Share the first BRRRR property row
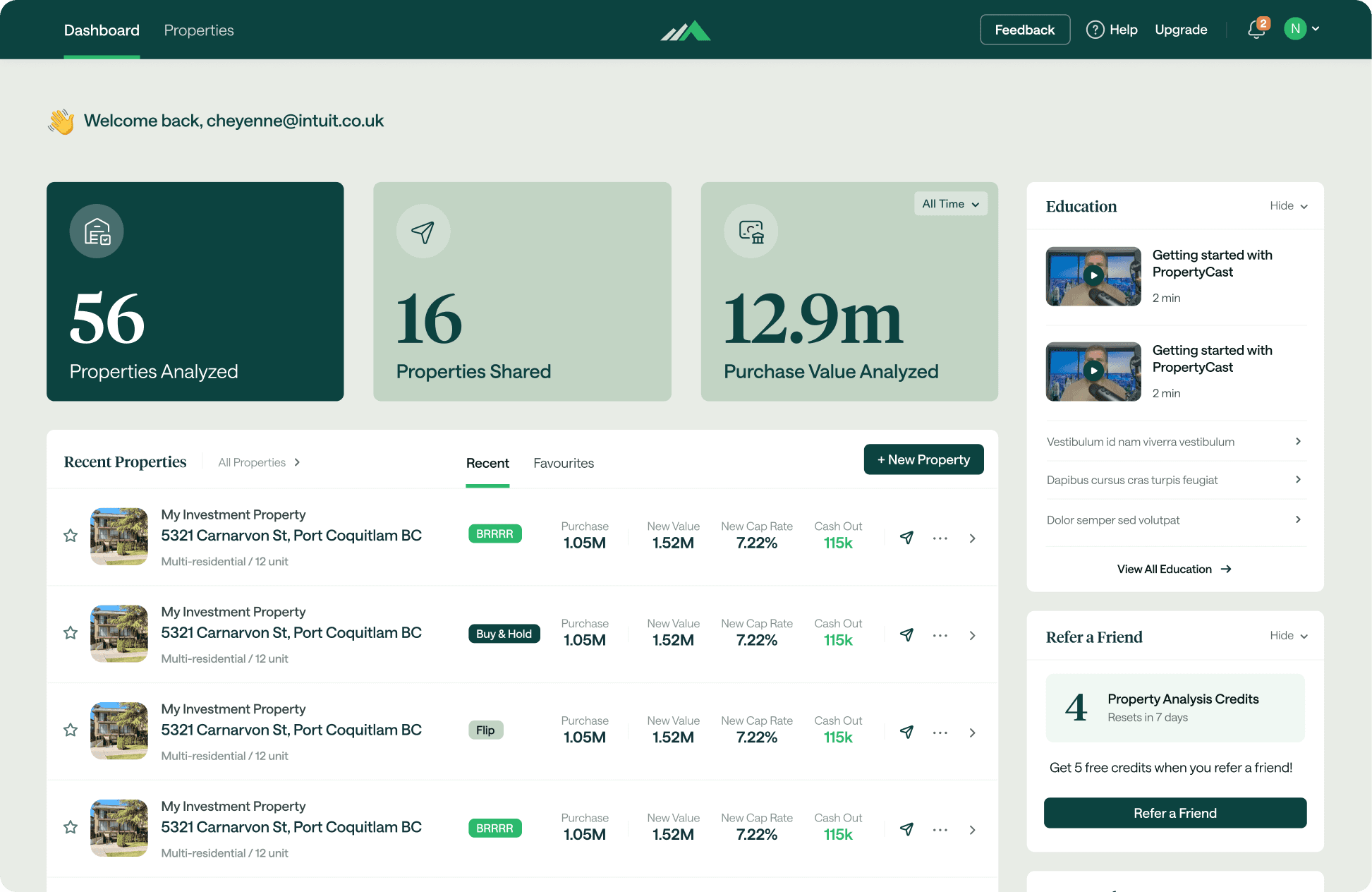This screenshot has width=1372, height=892. point(907,538)
